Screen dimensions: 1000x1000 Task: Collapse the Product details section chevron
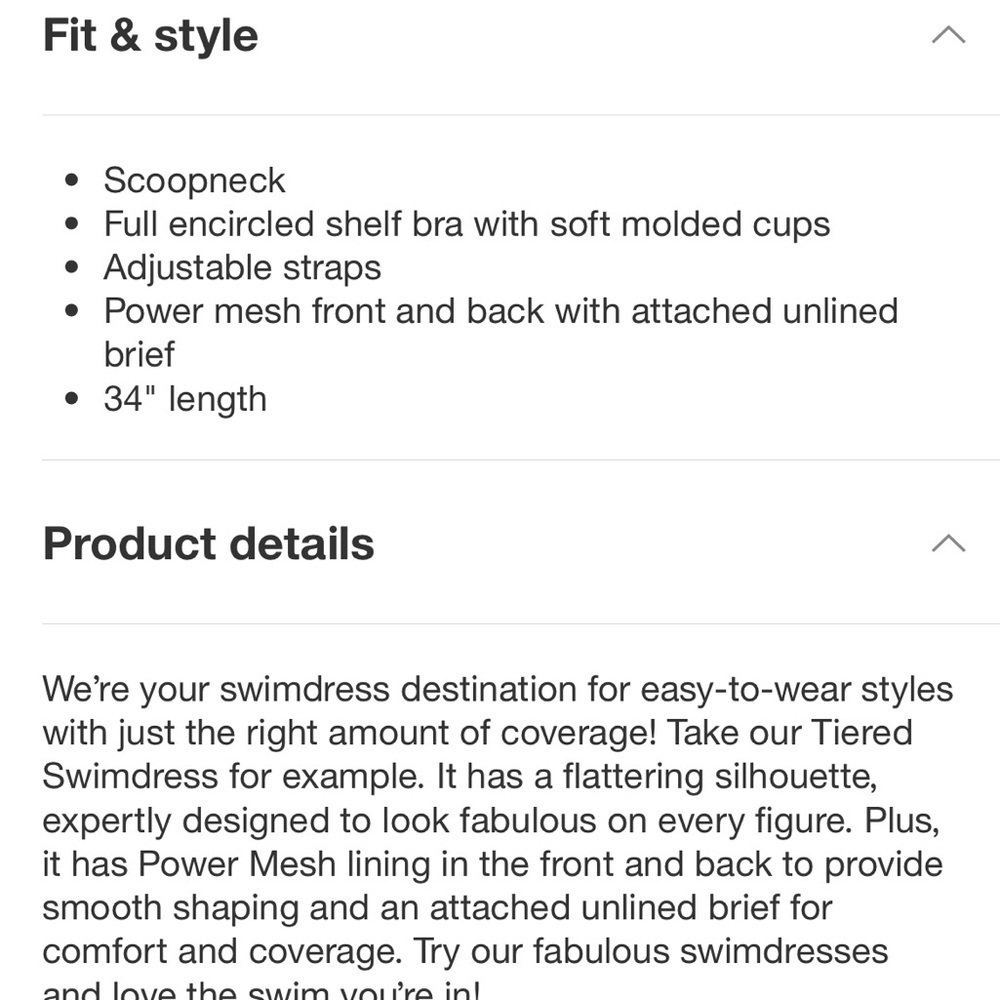[948, 543]
